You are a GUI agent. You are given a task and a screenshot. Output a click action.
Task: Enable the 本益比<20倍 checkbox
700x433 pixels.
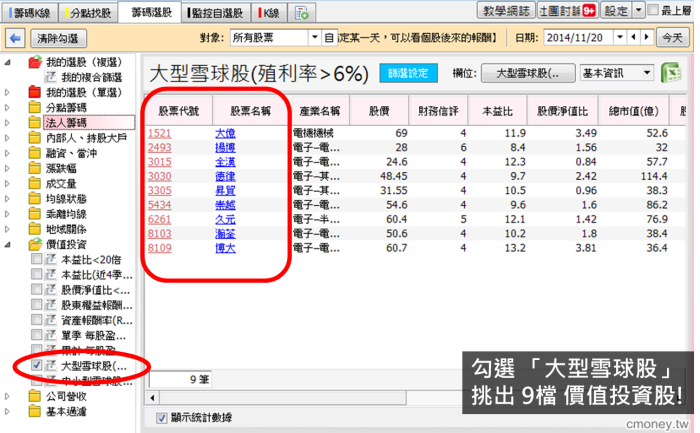[37, 259]
